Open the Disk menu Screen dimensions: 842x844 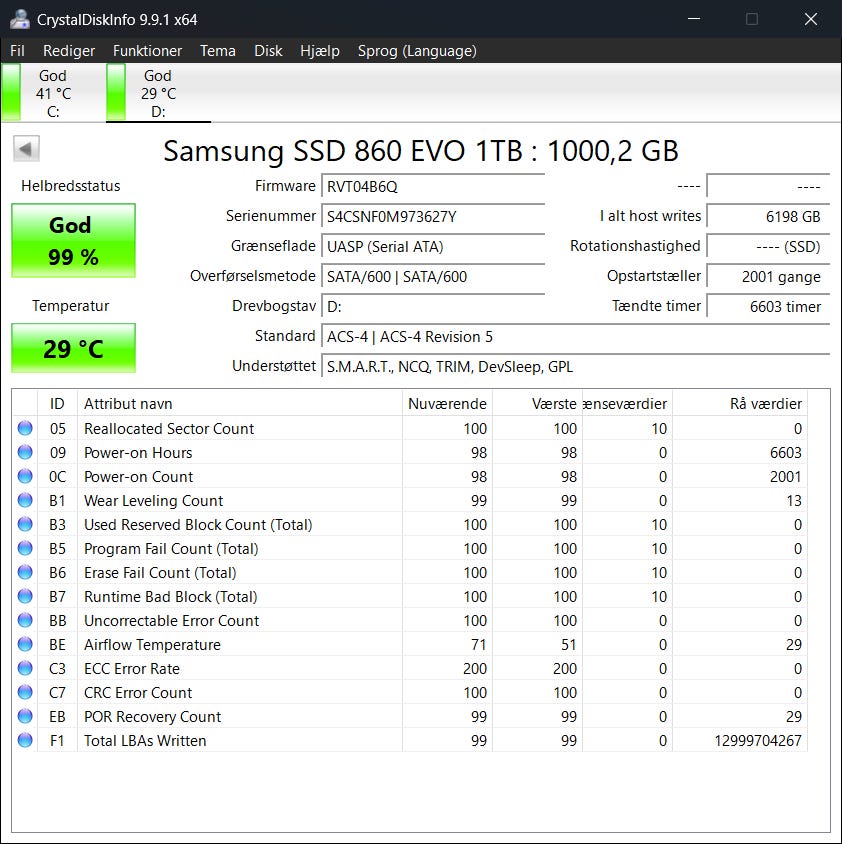tap(268, 51)
